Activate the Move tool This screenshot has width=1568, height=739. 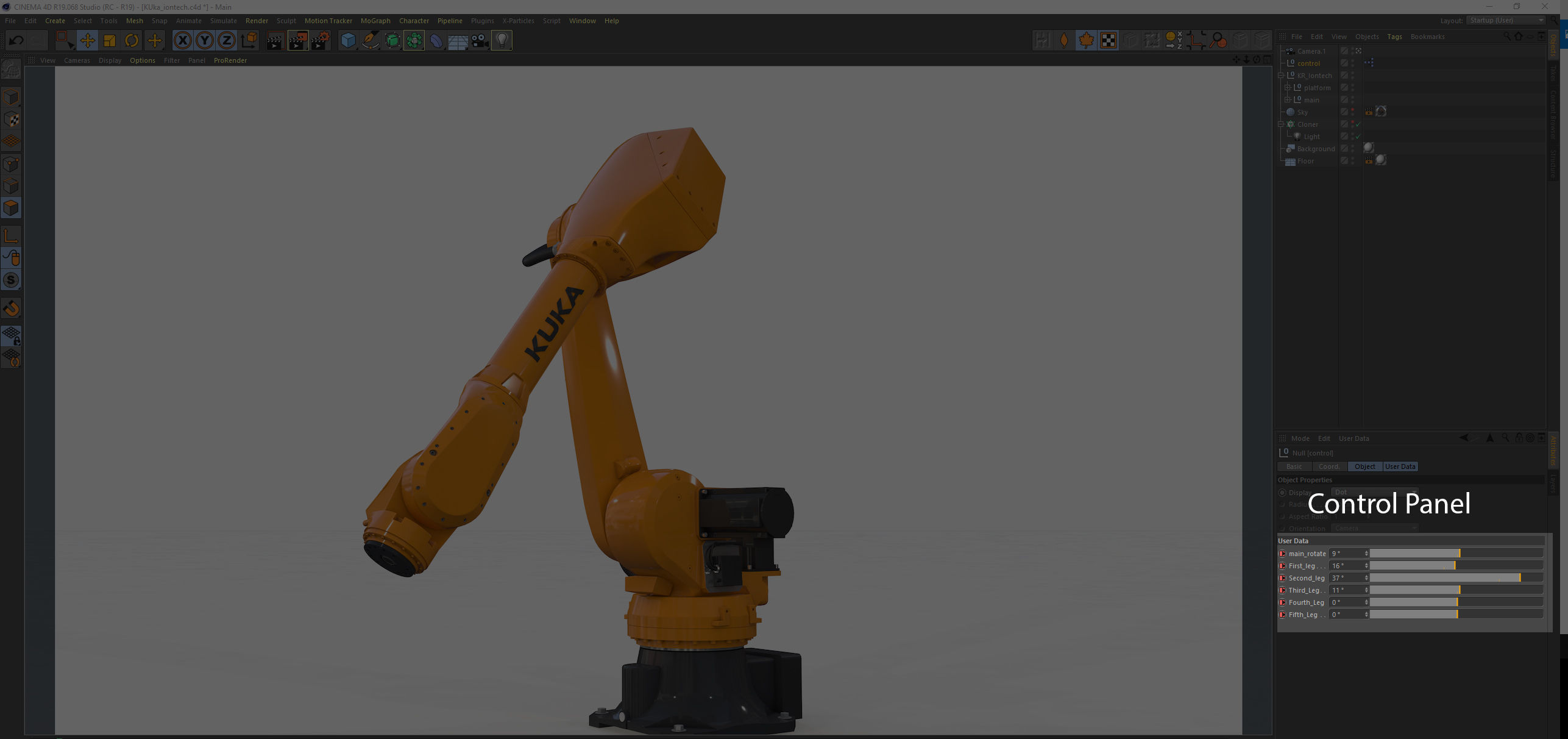(87, 41)
